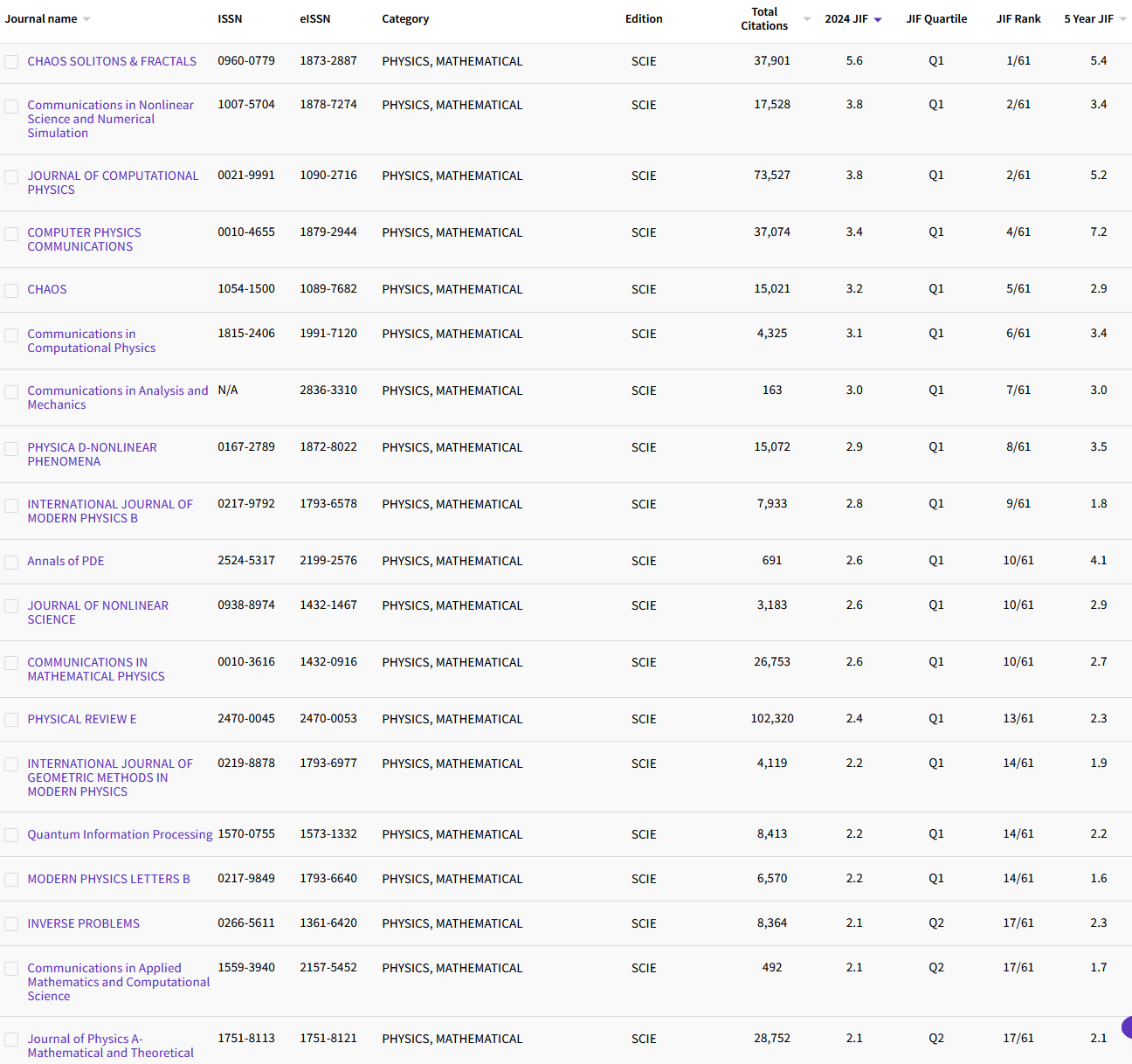Click the JIF Rank column header
1132x1064 pixels.
1018,19
